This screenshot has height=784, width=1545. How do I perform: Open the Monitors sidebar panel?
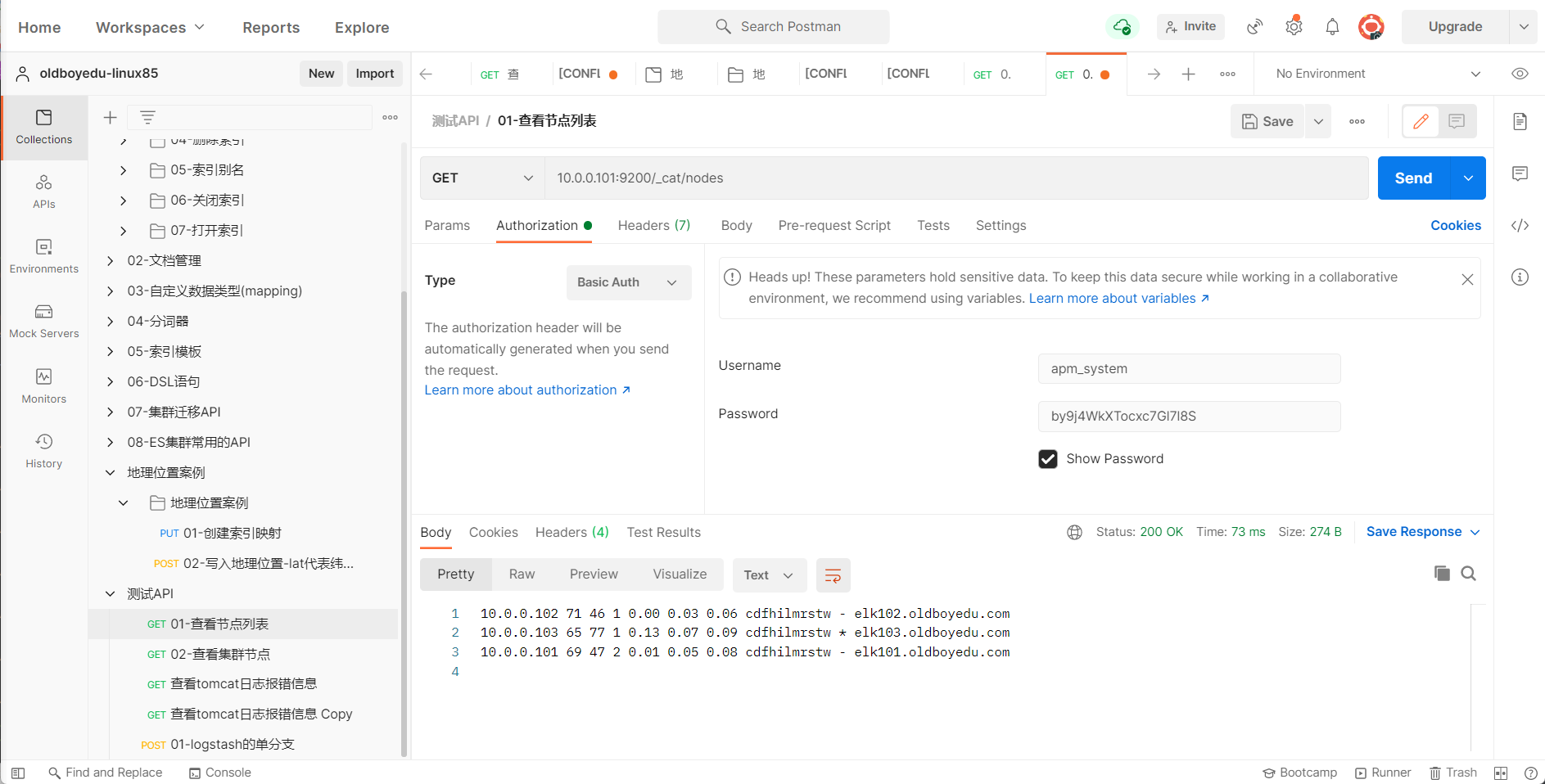[x=44, y=385]
